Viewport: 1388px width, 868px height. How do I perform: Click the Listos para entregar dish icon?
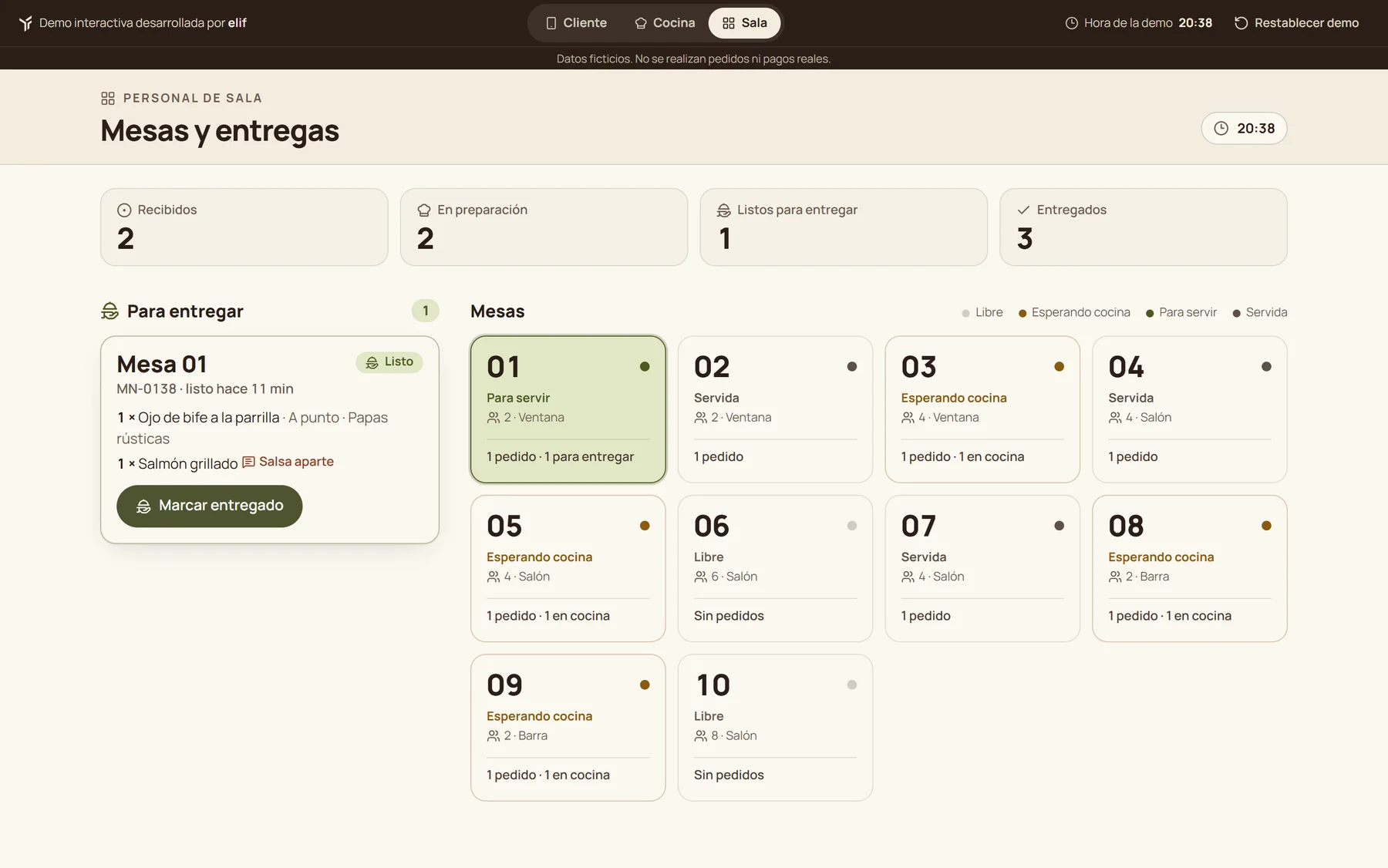click(x=723, y=210)
